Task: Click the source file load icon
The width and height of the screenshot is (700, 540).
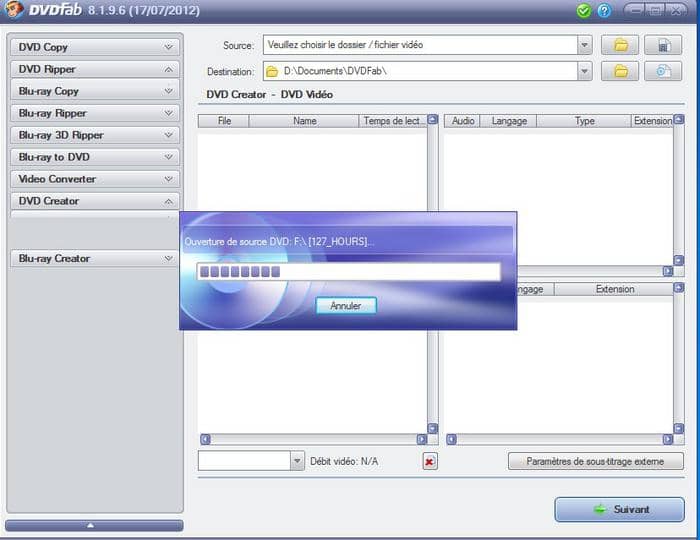Action: pos(663,45)
